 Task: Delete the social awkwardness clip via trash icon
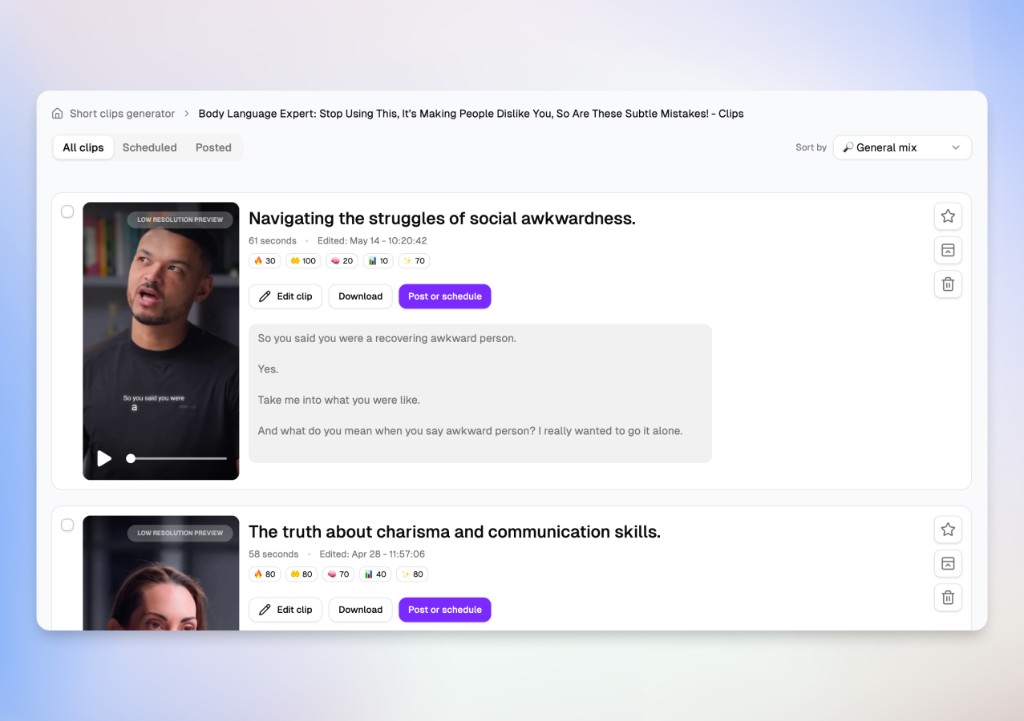tap(948, 284)
